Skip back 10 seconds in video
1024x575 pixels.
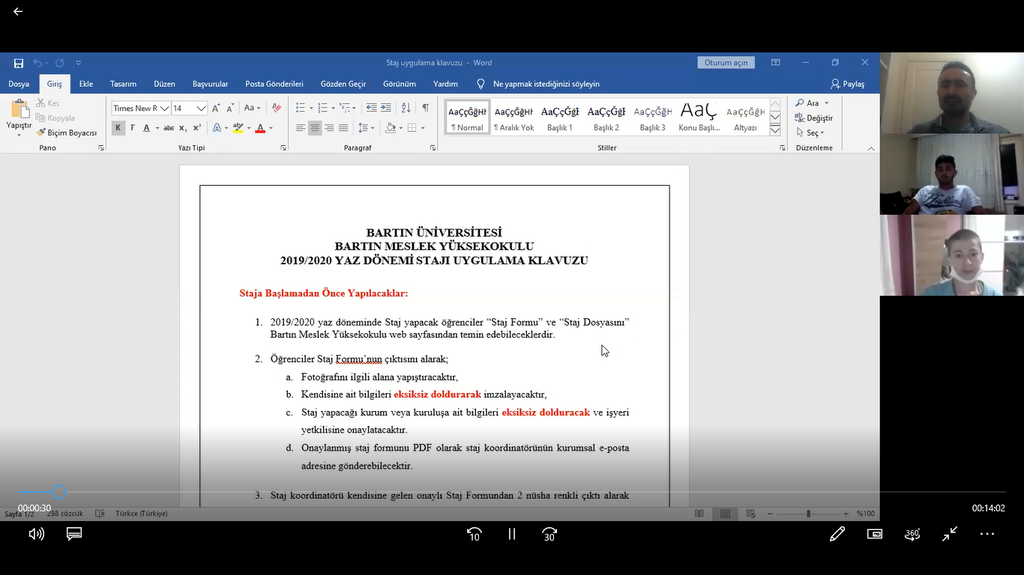[475, 534]
